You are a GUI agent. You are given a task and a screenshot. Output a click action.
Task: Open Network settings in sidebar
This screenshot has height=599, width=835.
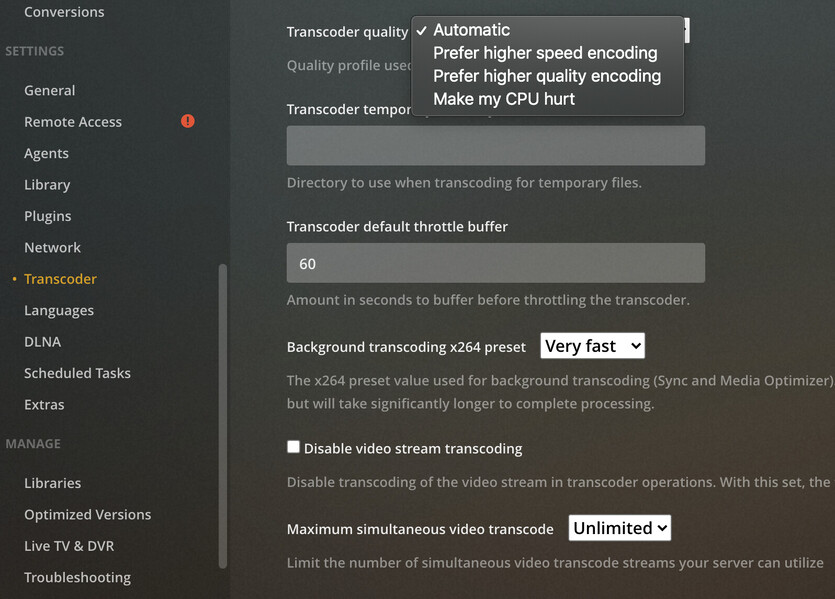coord(52,248)
